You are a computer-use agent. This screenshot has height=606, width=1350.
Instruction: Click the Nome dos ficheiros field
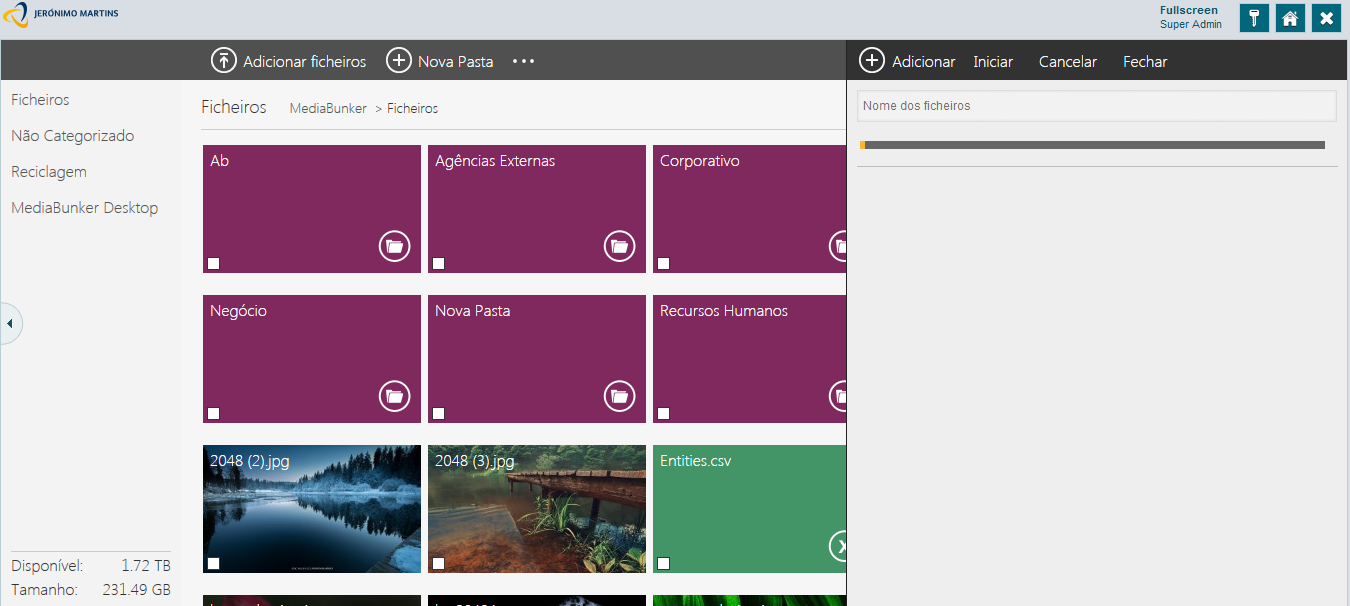[x=1097, y=106]
